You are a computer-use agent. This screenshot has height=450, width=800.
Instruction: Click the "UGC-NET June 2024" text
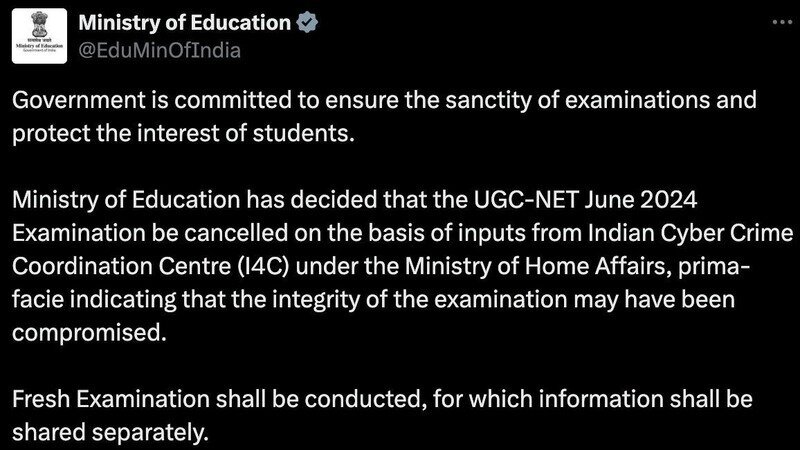coord(585,199)
